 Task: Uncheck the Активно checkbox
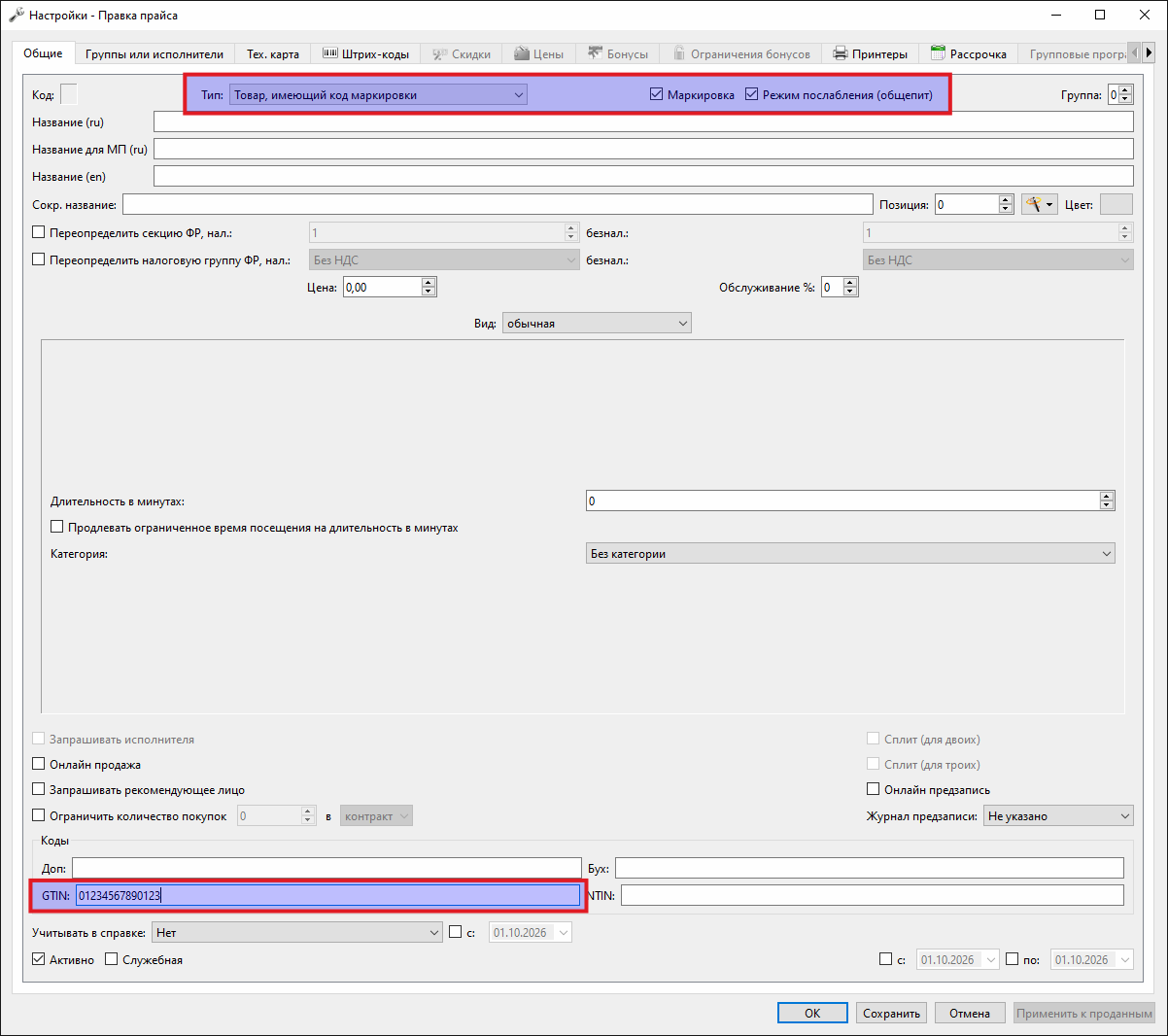tap(39, 959)
